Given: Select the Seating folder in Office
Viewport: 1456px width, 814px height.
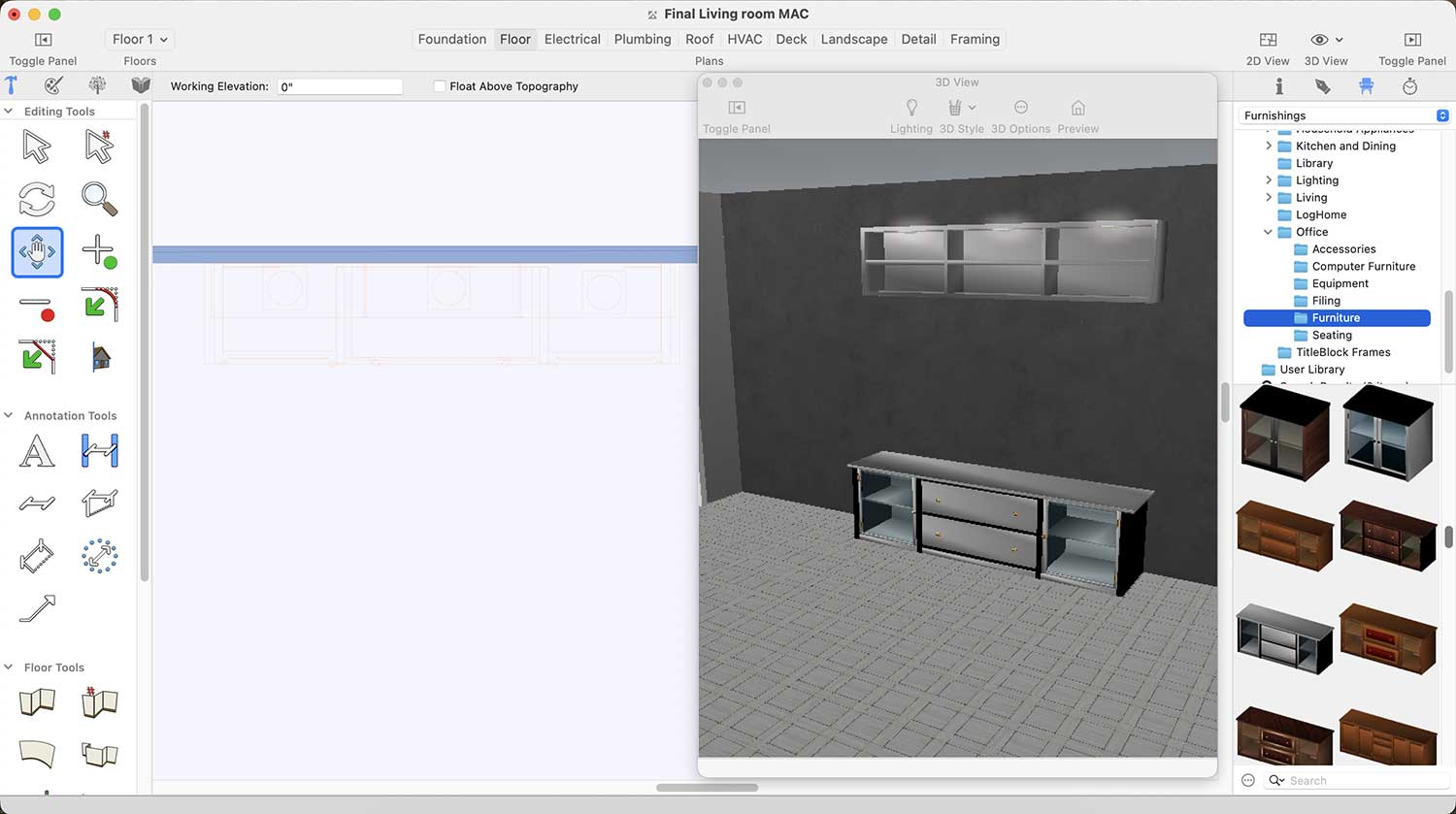Looking at the screenshot, I should pyautogui.click(x=1332, y=335).
